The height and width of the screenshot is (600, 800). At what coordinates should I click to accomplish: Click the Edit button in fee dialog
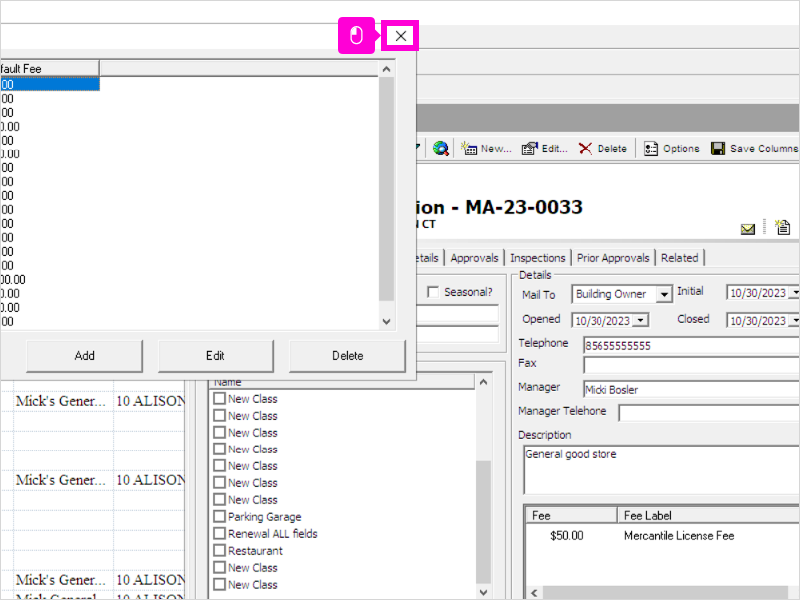[215, 356]
